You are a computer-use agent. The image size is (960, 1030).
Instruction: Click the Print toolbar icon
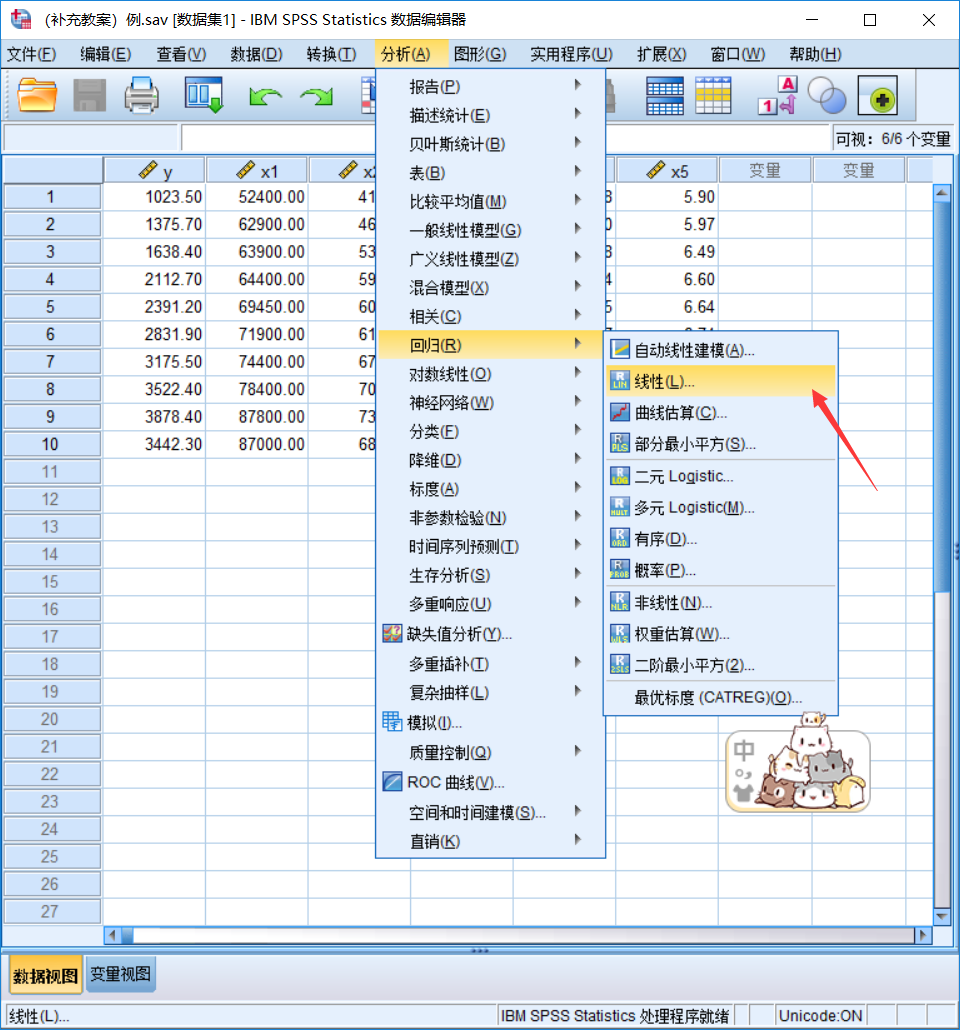pyautogui.click(x=142, y=95)
